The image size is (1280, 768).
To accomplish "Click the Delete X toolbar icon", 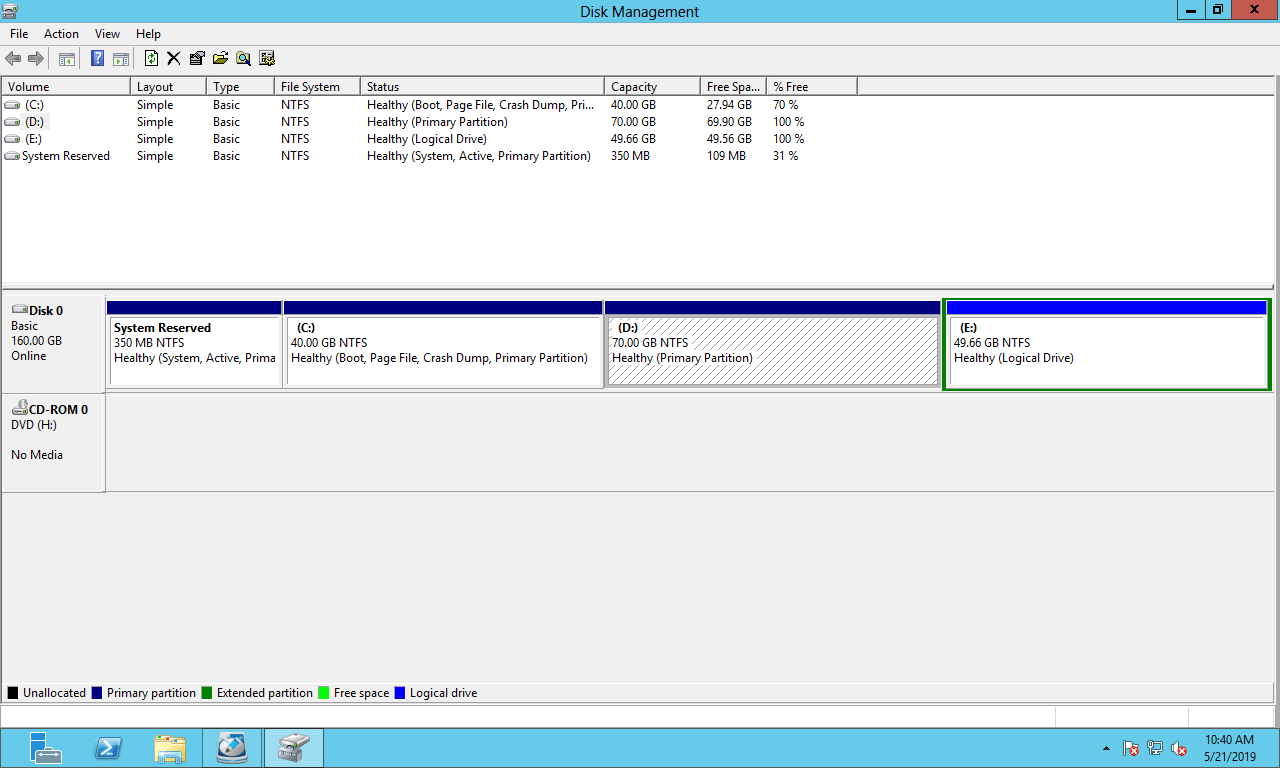I will coord(173,59).
